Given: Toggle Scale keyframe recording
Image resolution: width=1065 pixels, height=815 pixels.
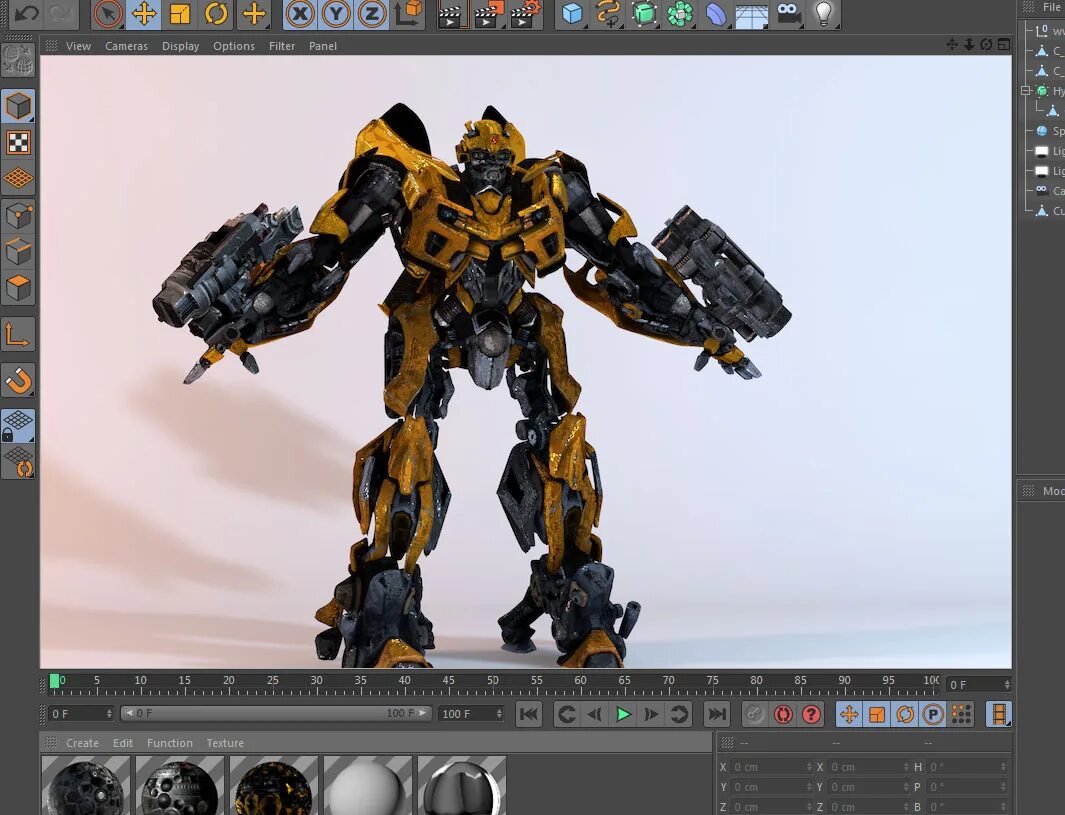Looking at the screenshot, I should 877,714.
